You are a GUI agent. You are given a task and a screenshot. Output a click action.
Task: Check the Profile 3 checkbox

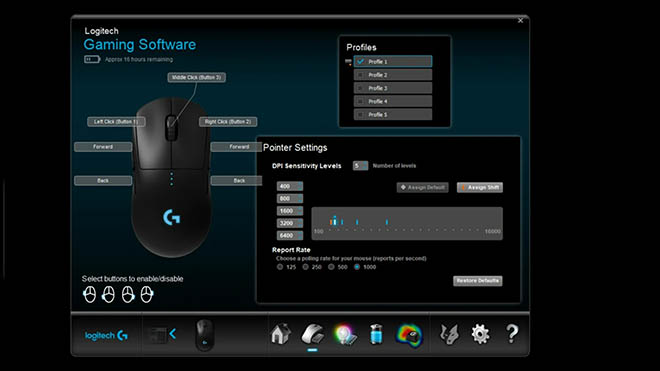point(360,88)
